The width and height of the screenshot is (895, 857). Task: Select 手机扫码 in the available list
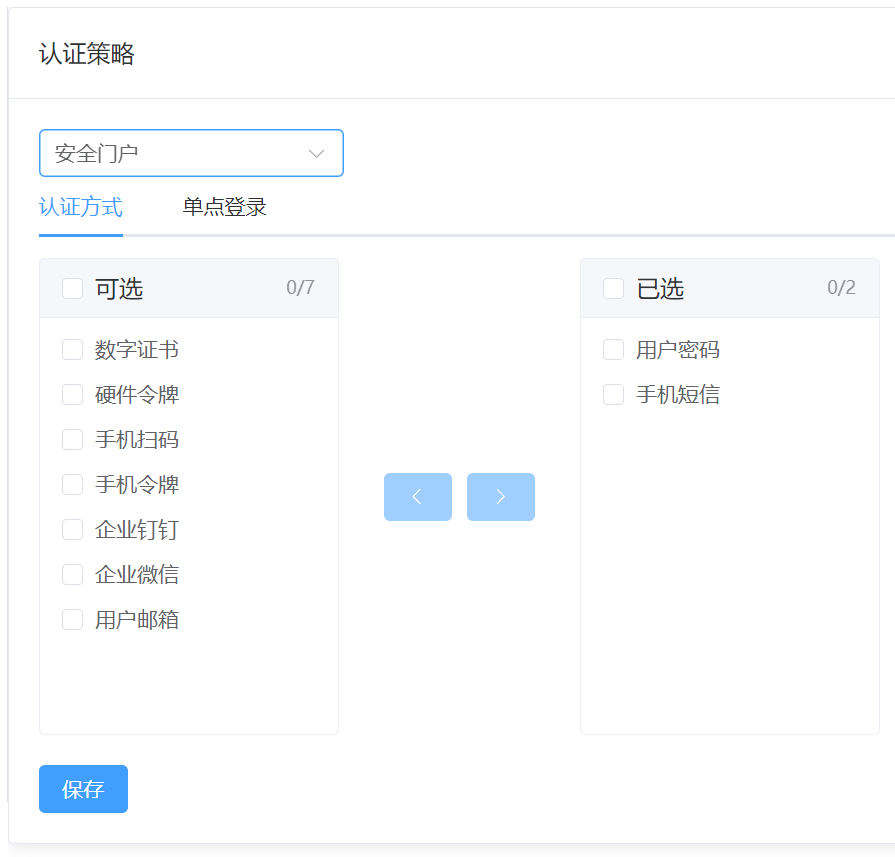pos(71,439)
